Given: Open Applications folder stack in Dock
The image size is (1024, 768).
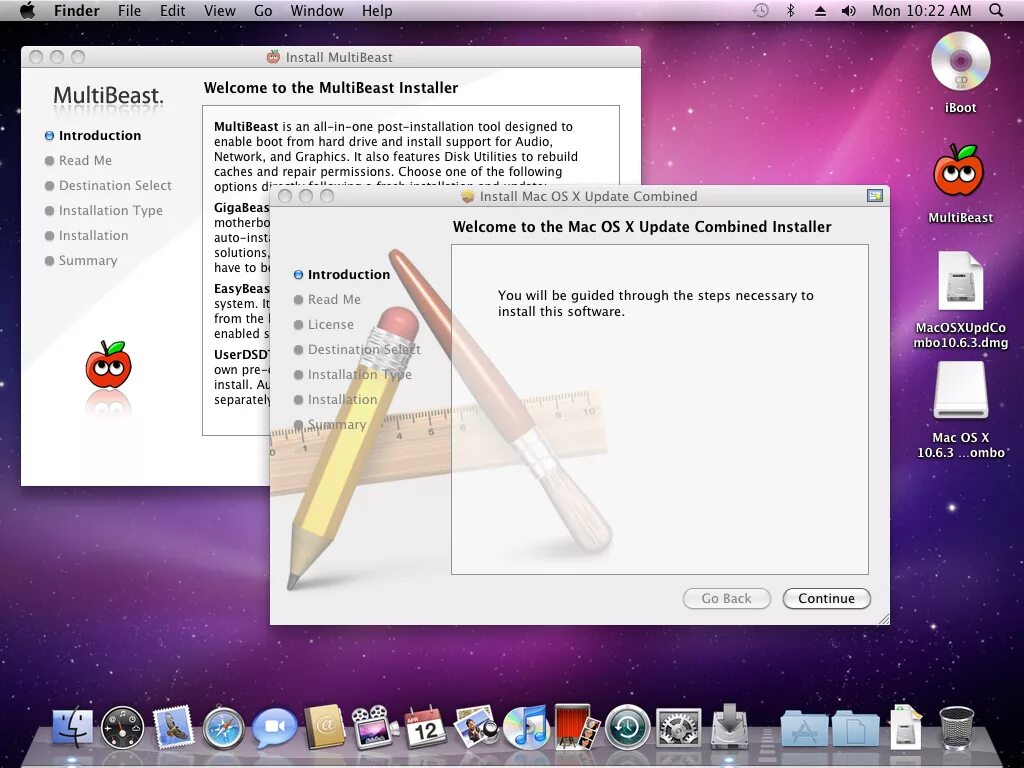Looking at the screenshot, I should [x=804, y=728].
